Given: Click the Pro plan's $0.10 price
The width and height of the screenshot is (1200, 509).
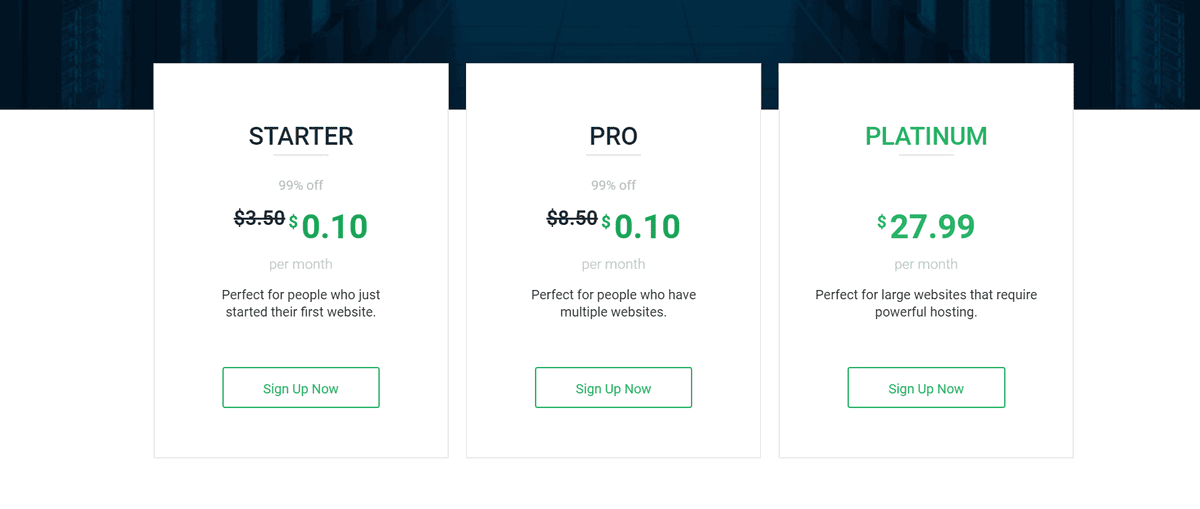Looking at the screenshot, I should click(647, 227).
